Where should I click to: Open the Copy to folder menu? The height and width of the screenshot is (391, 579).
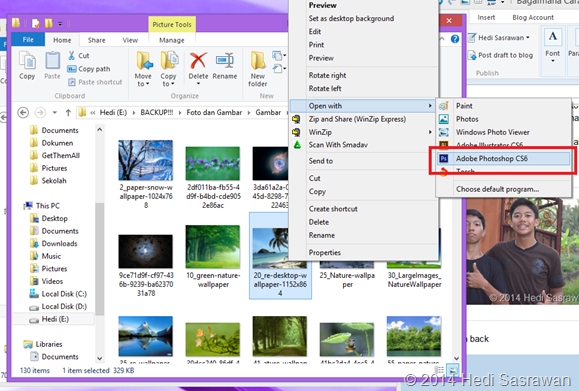(x=168, y=69)
